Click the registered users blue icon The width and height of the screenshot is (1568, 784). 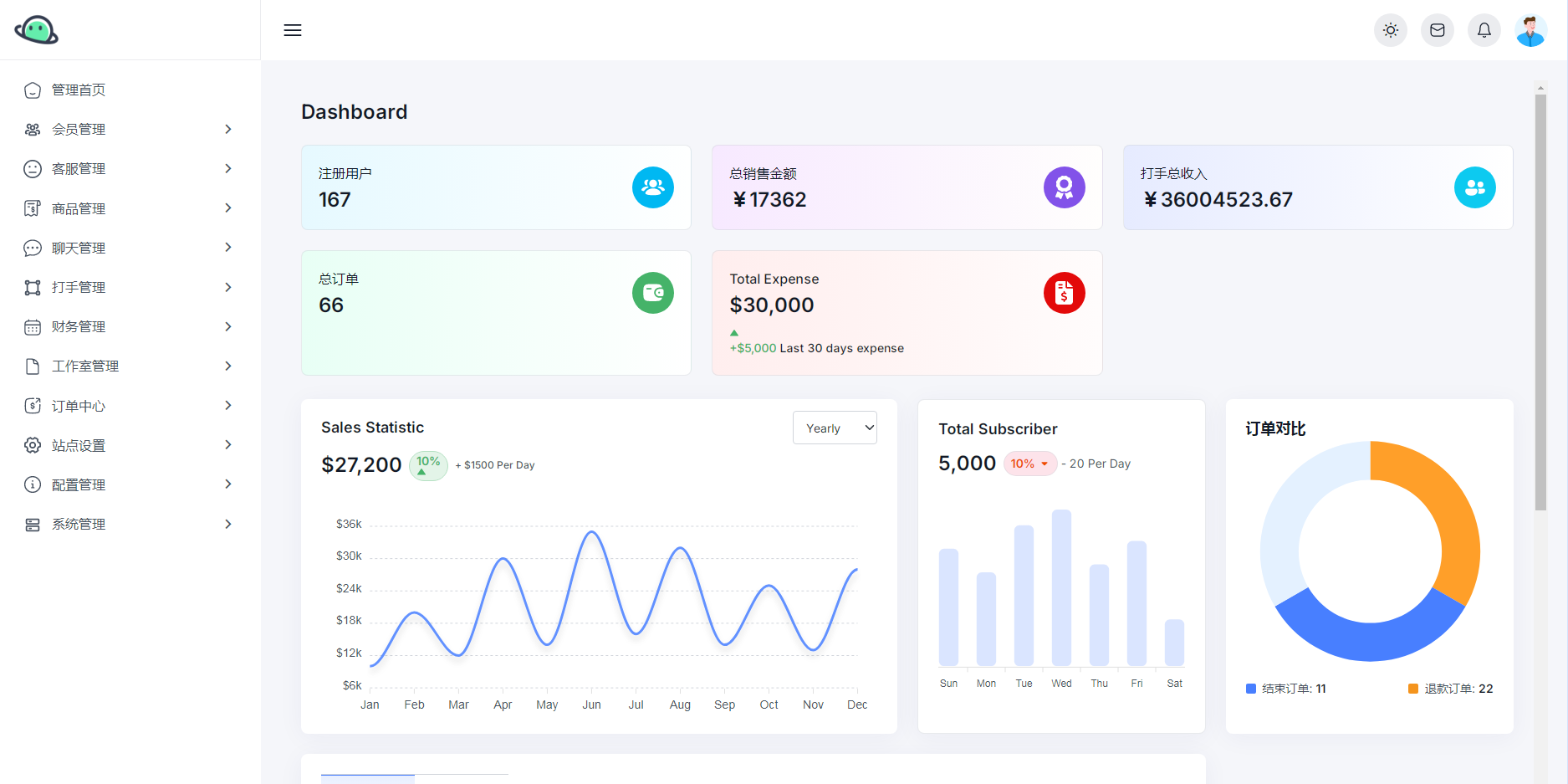point(652,187)
